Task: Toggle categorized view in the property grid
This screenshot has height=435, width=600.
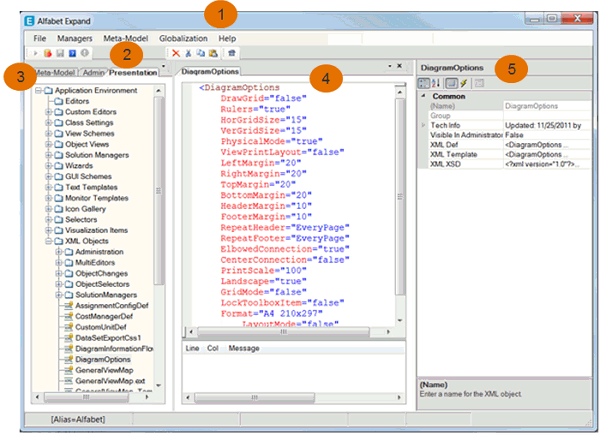Action: tap(425, 83)
